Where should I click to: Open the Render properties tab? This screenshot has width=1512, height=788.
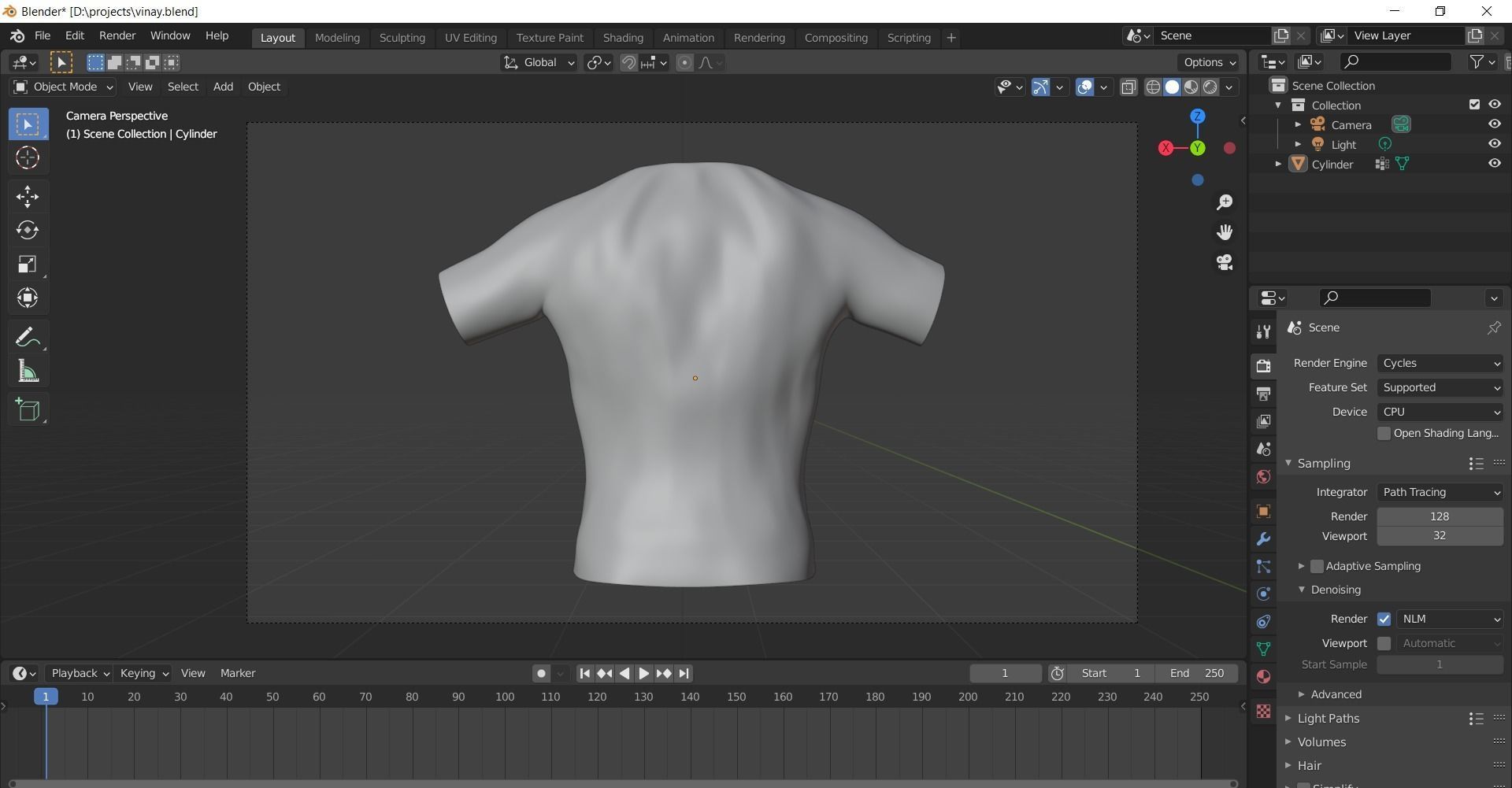1263,366
